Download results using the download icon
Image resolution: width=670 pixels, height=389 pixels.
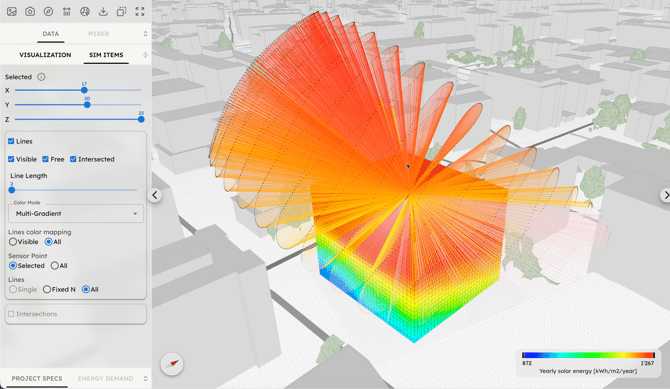pos(103,12)
